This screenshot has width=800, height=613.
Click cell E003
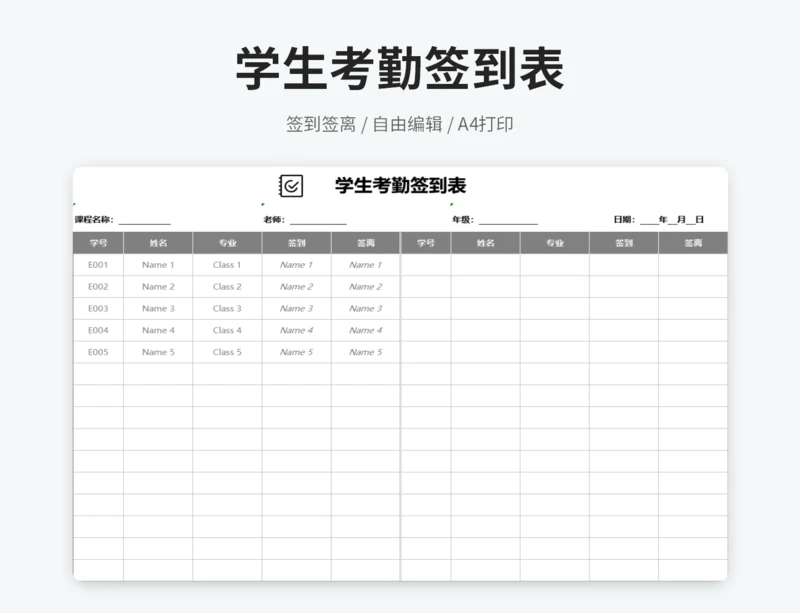click(x=98, y=308)
